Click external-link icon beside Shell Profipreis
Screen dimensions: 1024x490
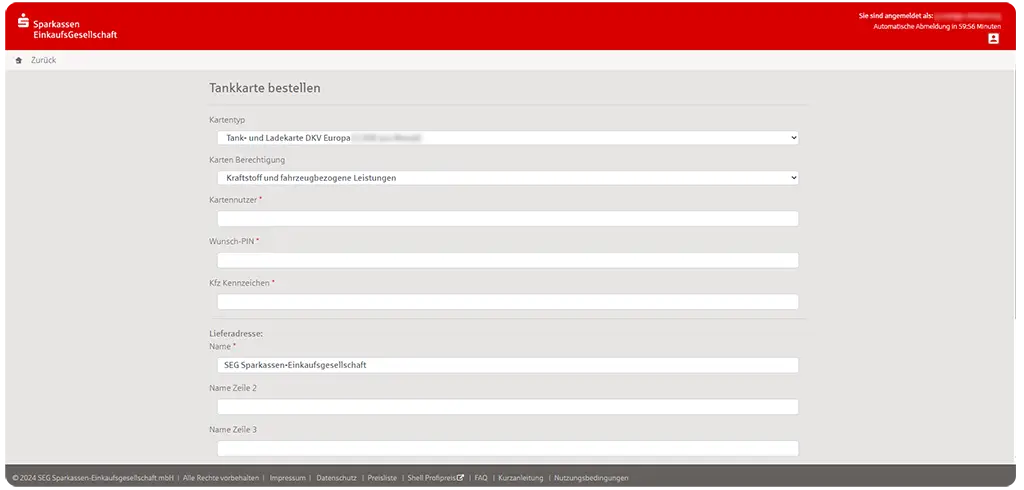click(460, 478)
